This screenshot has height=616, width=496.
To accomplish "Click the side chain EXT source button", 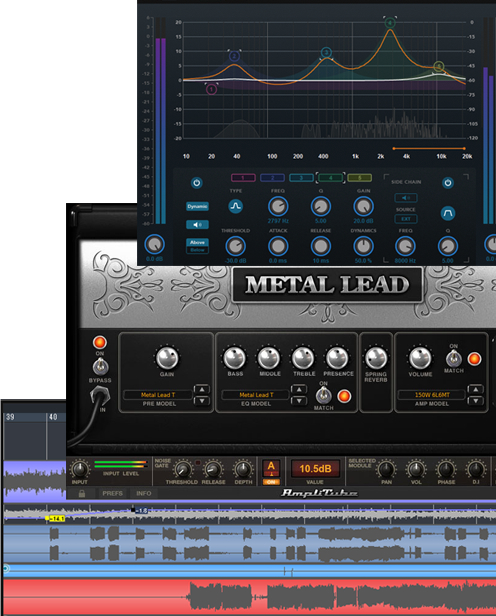I will click(406, 219).
